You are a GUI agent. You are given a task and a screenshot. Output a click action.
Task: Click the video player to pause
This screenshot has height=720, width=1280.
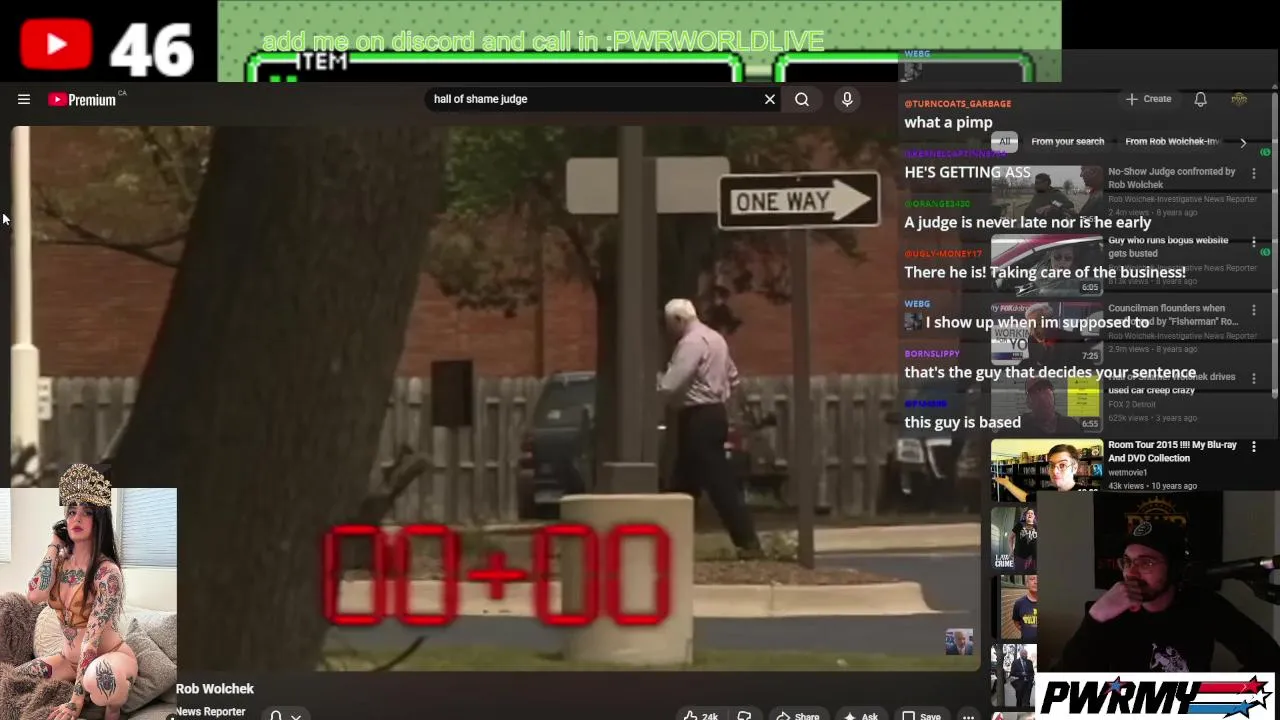pyautogui.click(x=497, y=398)
